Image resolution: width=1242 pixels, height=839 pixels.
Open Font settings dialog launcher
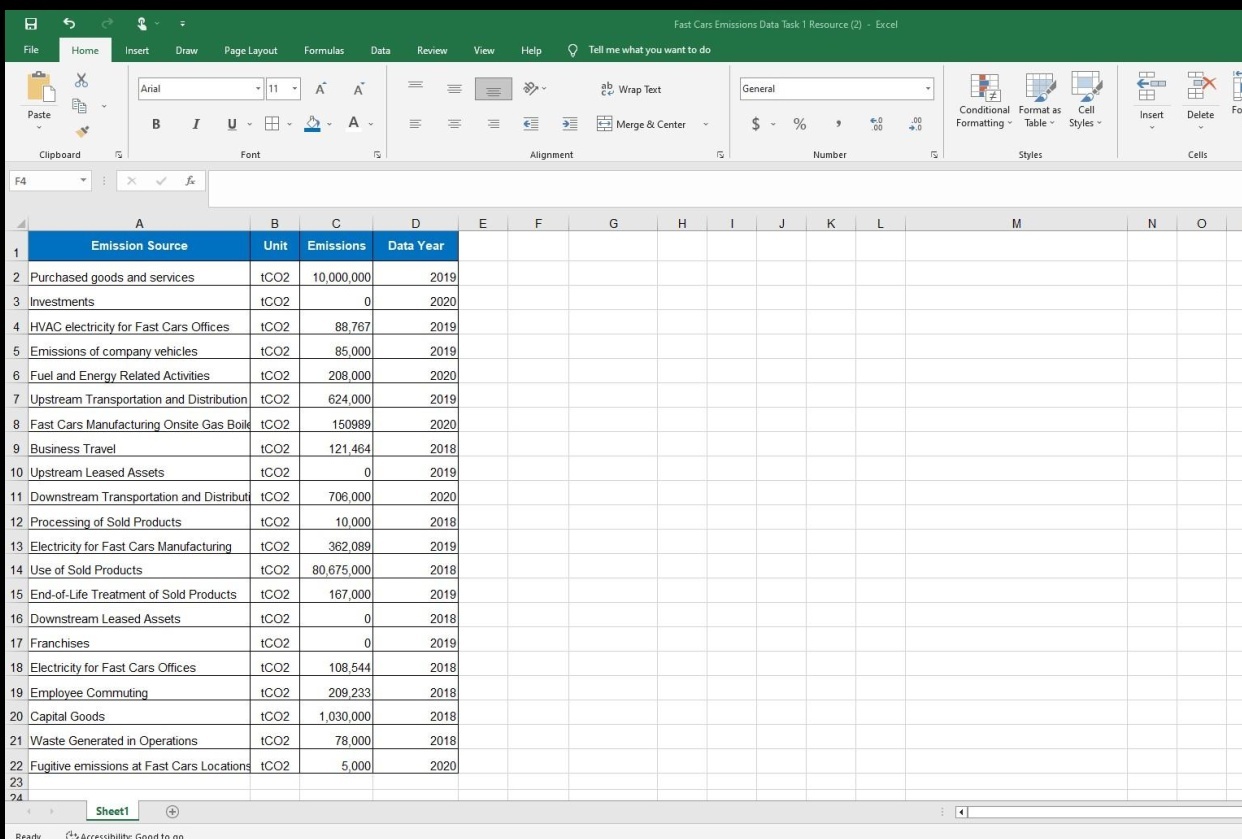[377, 155]
